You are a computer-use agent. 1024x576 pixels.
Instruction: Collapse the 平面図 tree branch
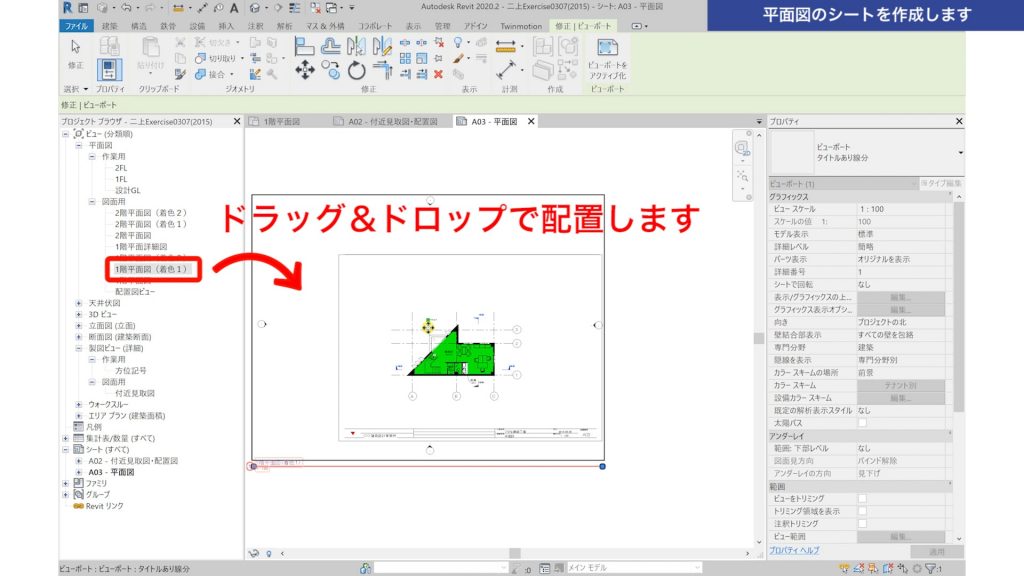[x=77, y=146]
